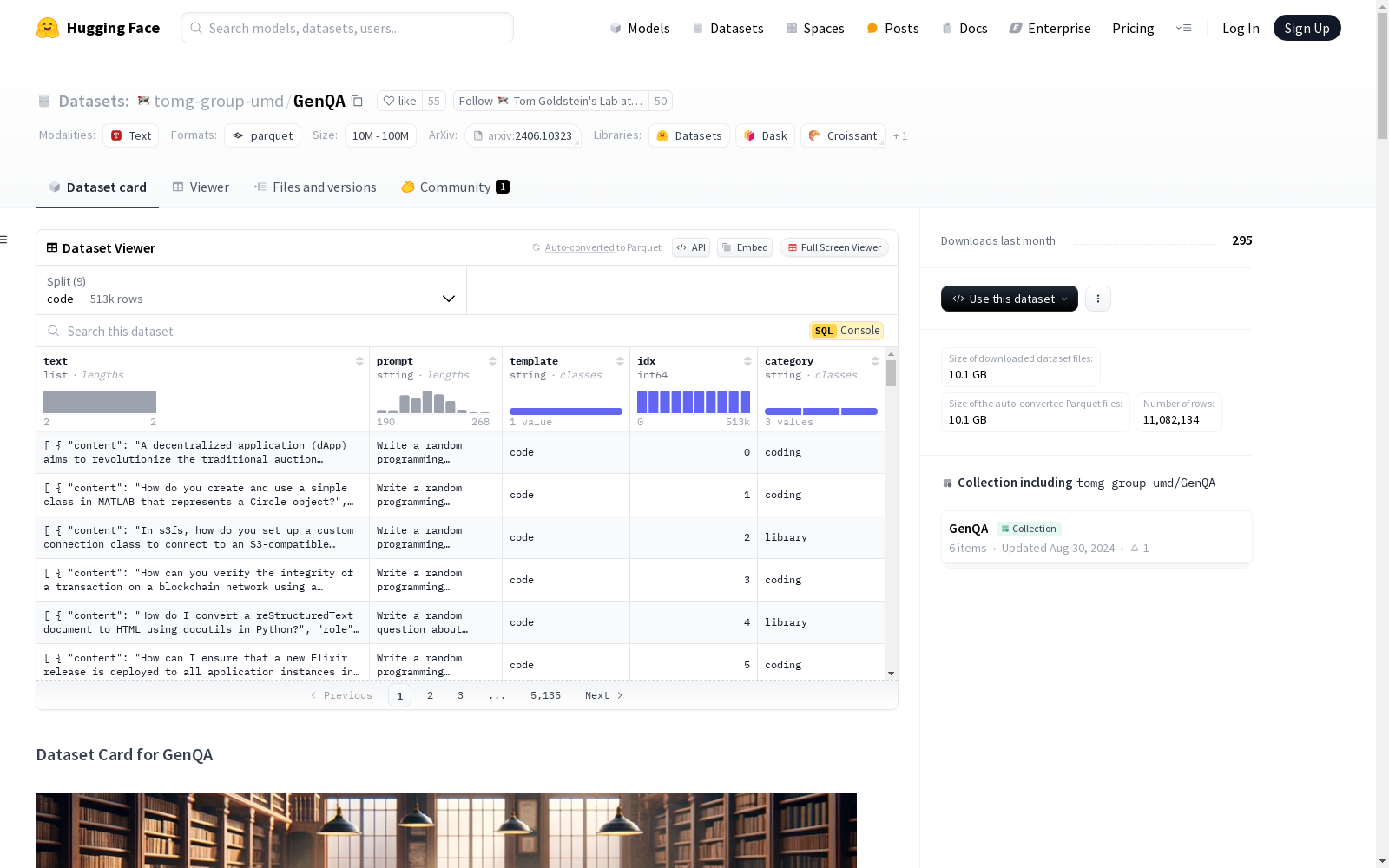Click Log In
Screen dimensions: 1389x868
pyautogui.click(x=1241, y=28)
